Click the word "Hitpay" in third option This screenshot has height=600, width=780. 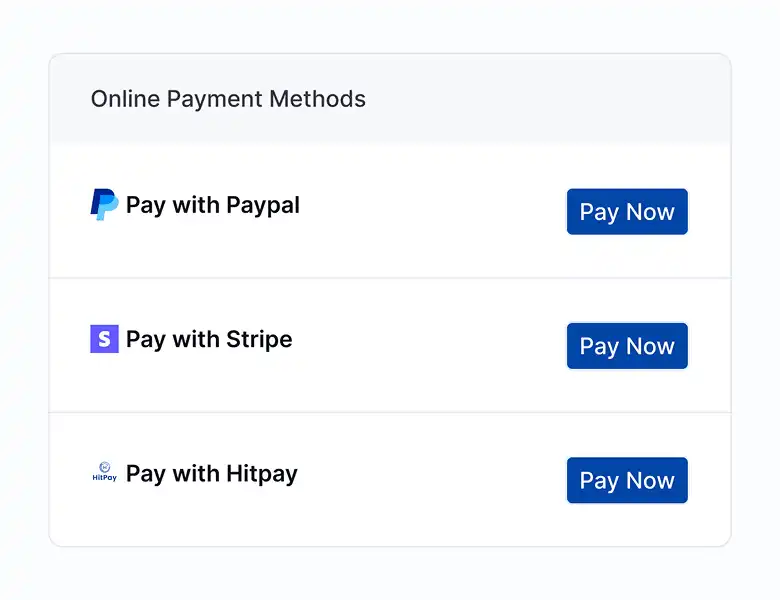(262, 473)
